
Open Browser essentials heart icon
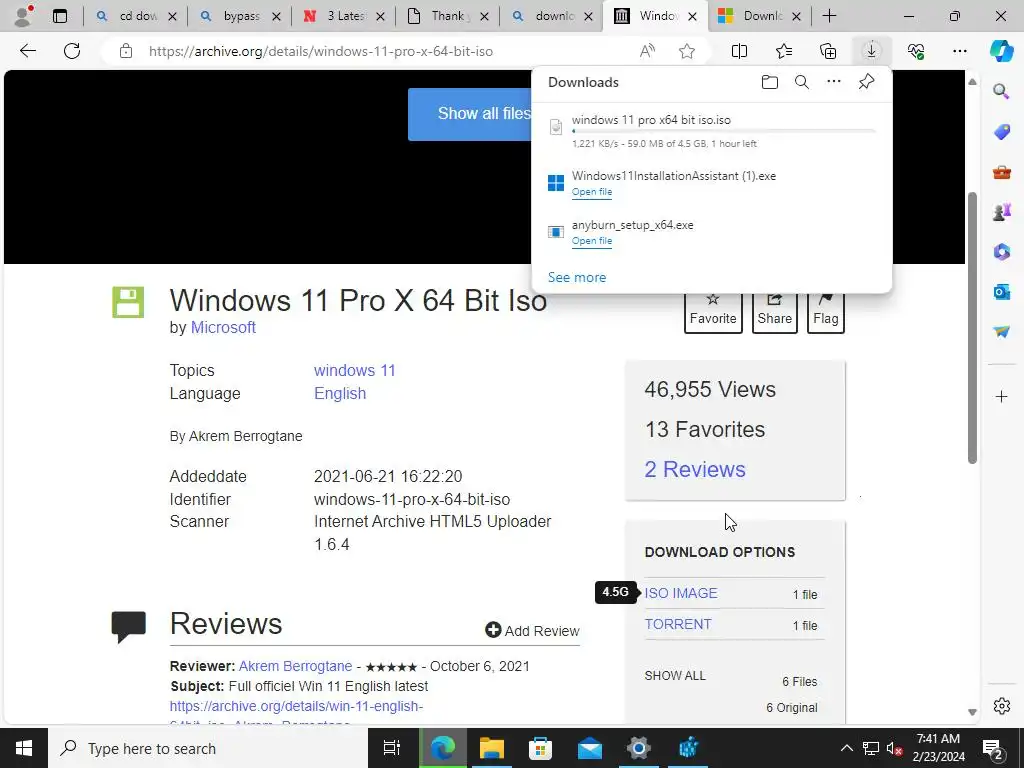916,51
